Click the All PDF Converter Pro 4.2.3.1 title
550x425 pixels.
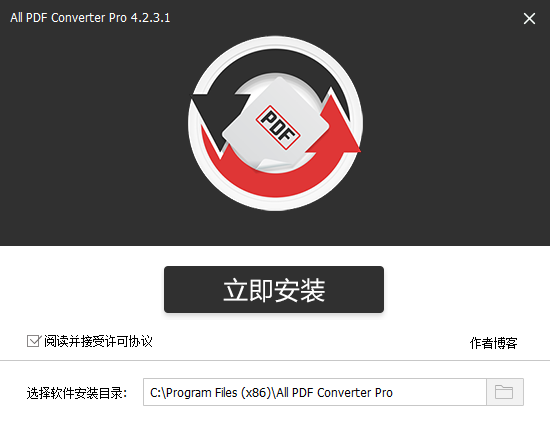pyautogui.click(x=90, y=18)
